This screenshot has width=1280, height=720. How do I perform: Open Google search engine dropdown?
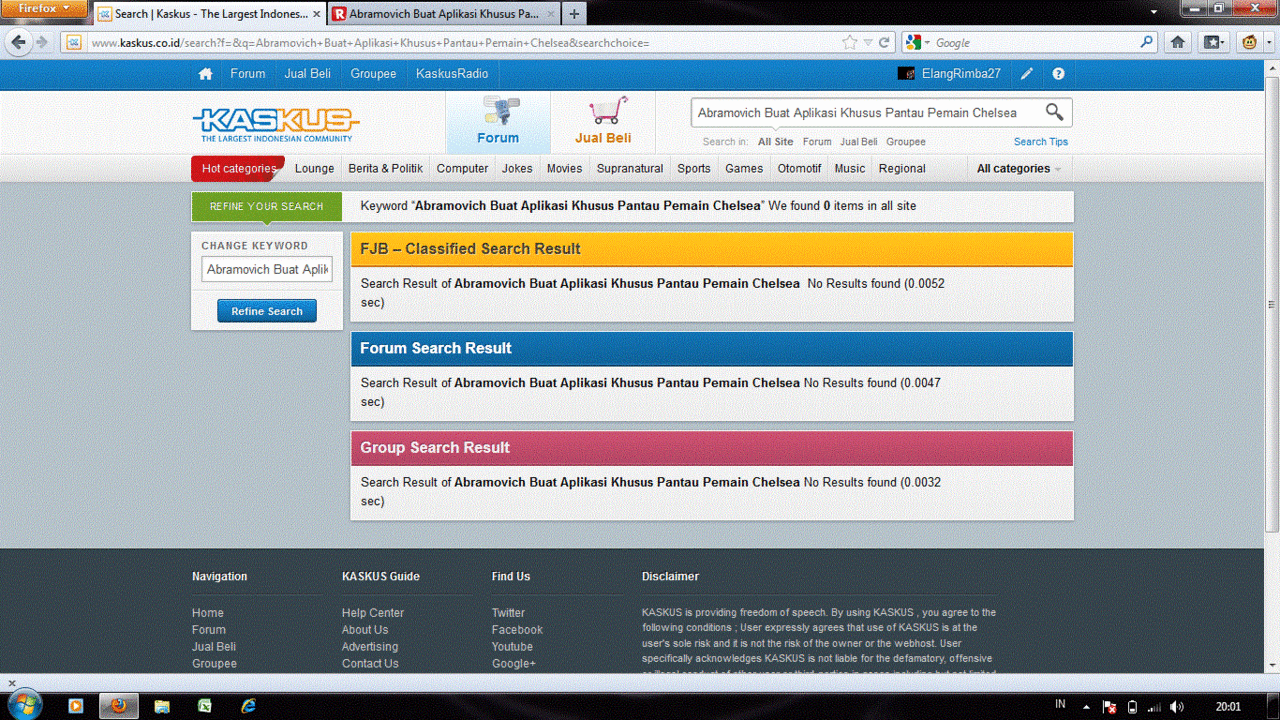pyautogui.click(x=918, y=43)
